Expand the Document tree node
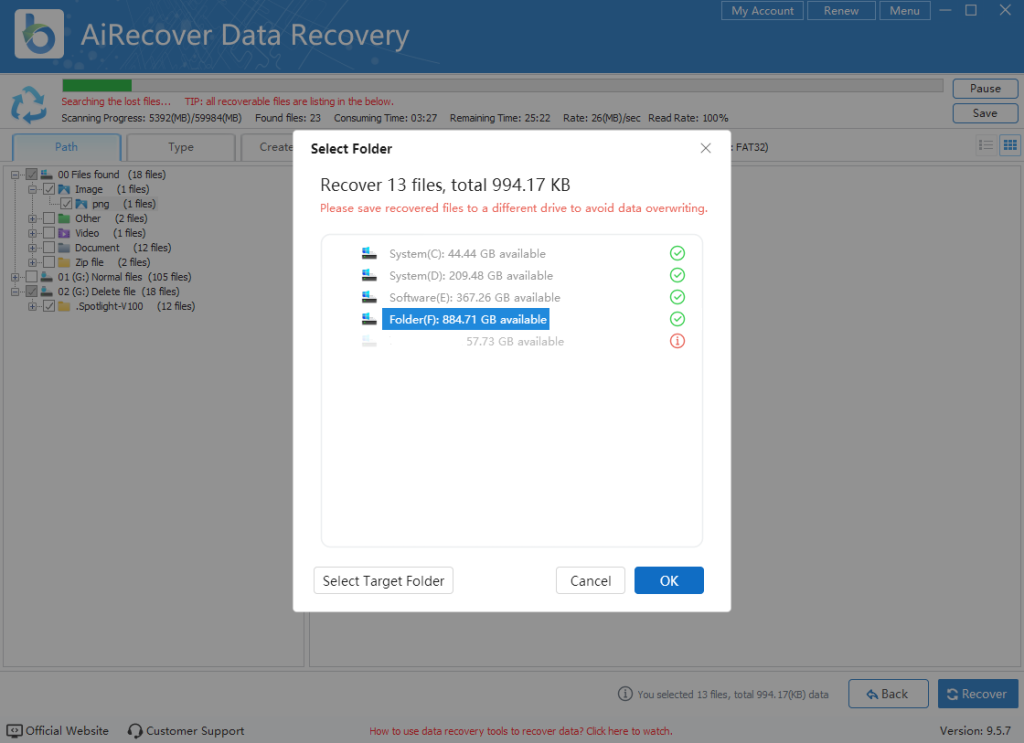Image resolution: width=1024 pixels, height=743 pixels. pos(32,248)
